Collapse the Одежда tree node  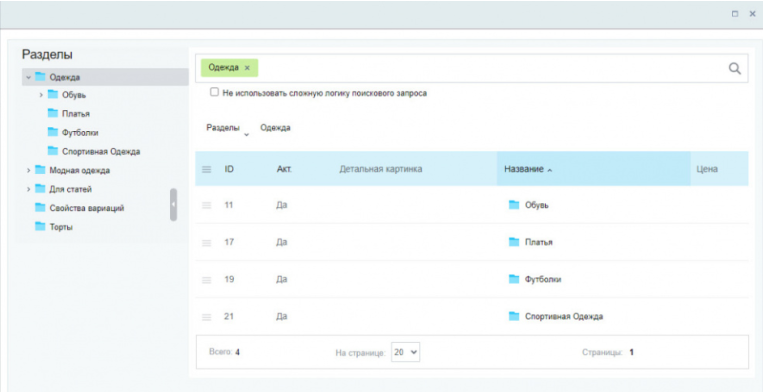[x=28, y=77]
